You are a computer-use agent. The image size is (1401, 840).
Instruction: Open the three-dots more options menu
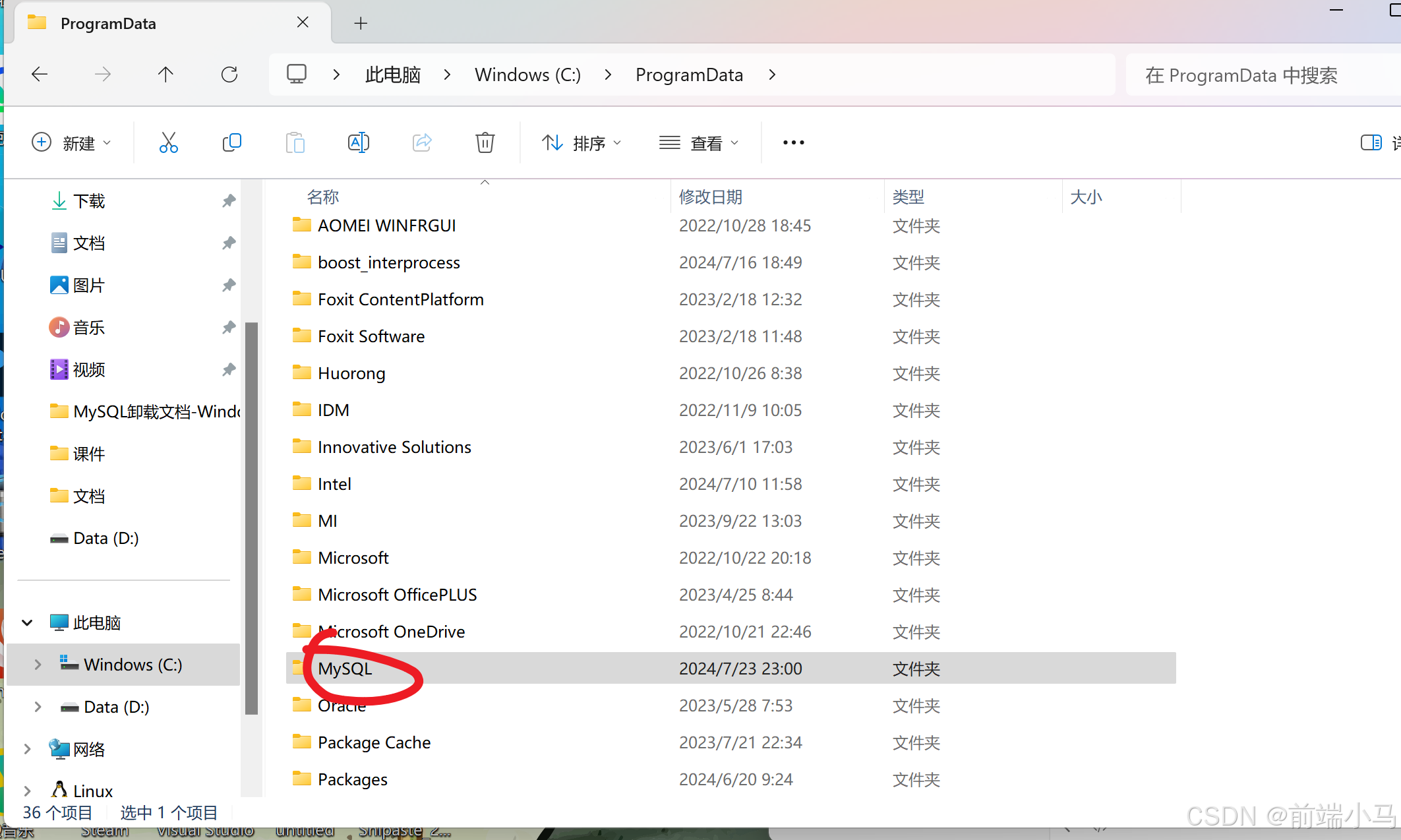click(x=793, y=142)
